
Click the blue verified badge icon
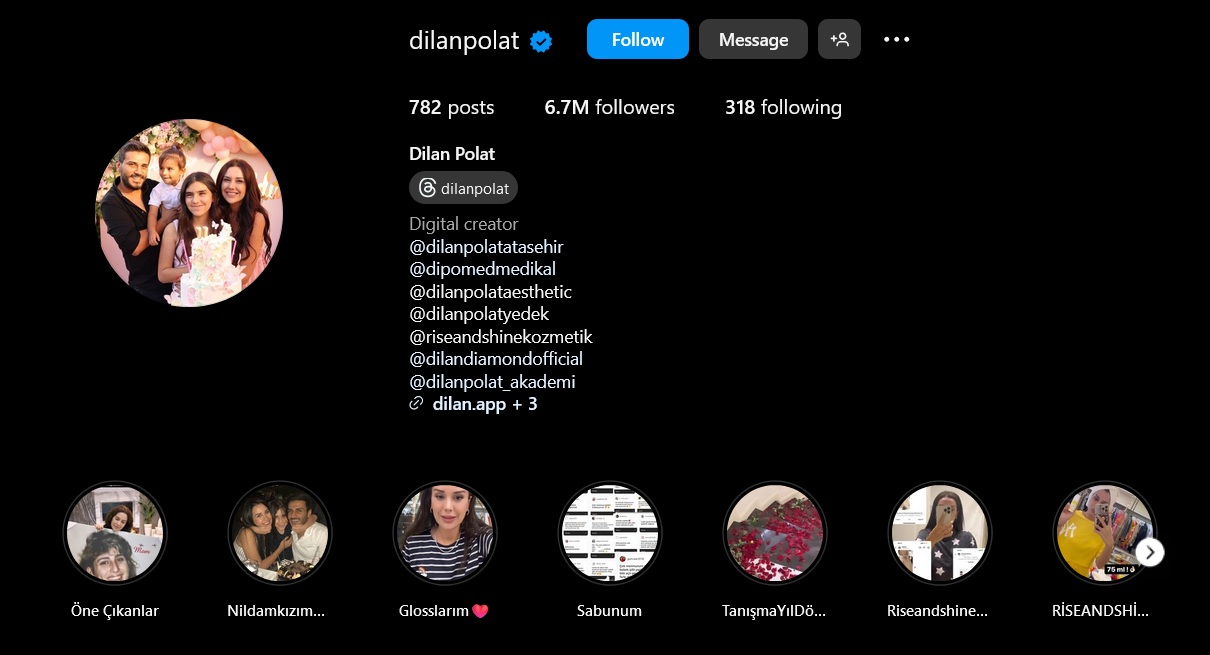click(541, 41)
